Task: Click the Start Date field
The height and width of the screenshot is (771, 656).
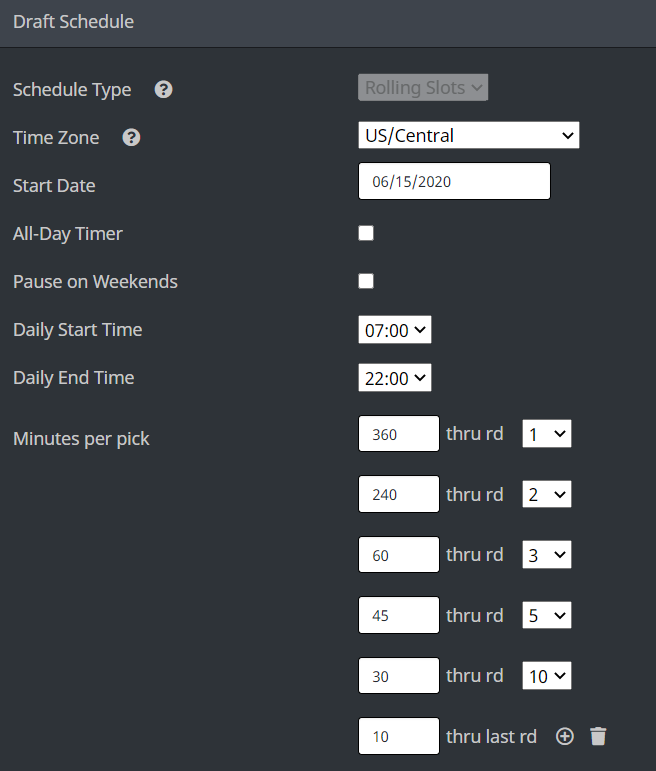Action: coord(454,181)
